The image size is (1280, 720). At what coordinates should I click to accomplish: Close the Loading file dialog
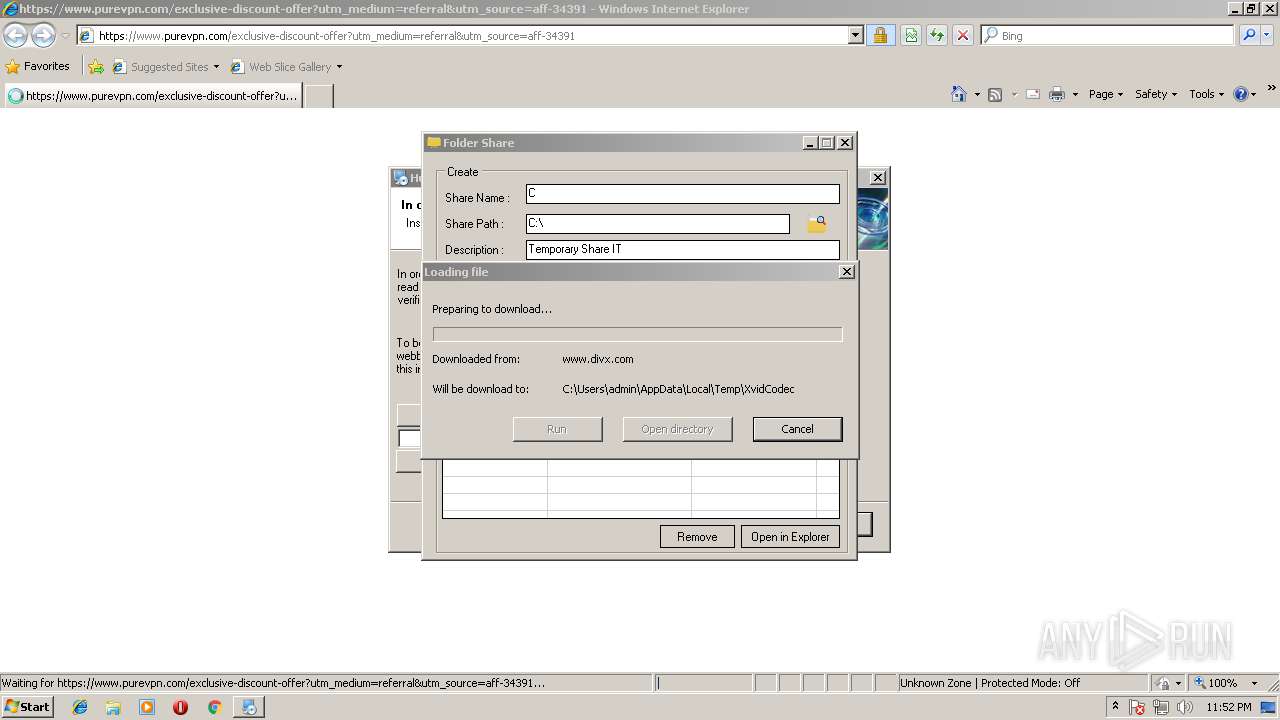[847, 272]
